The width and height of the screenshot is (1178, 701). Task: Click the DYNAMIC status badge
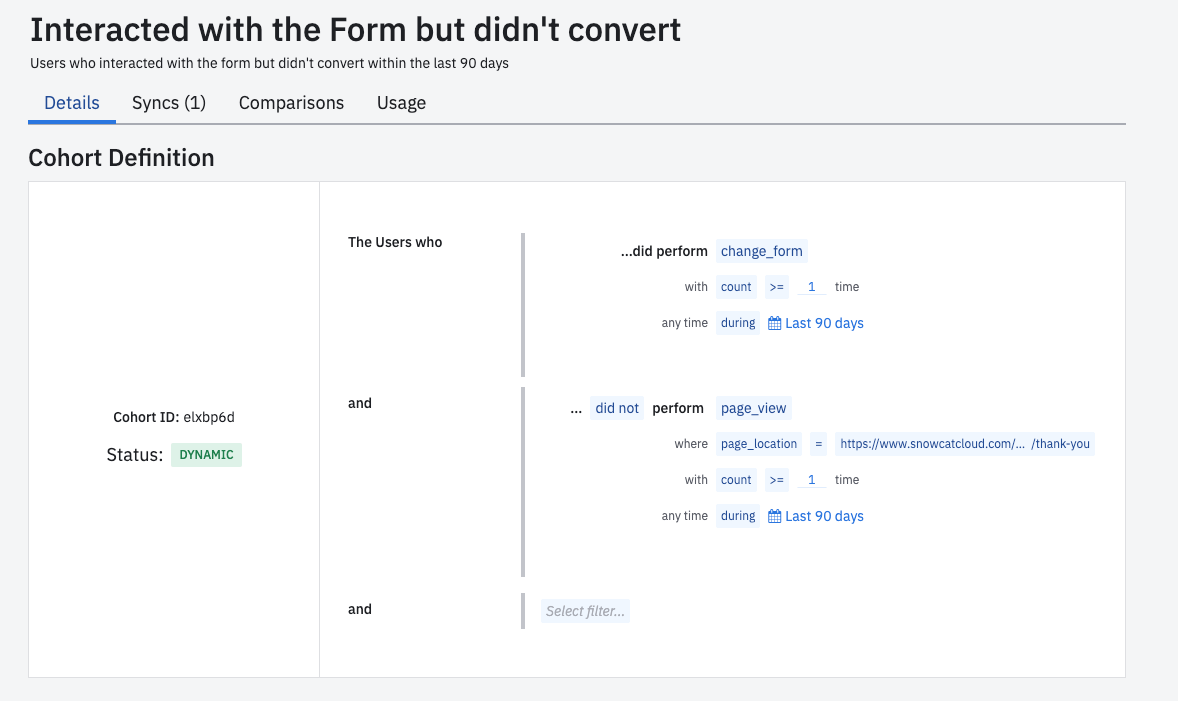click(206, 454)
